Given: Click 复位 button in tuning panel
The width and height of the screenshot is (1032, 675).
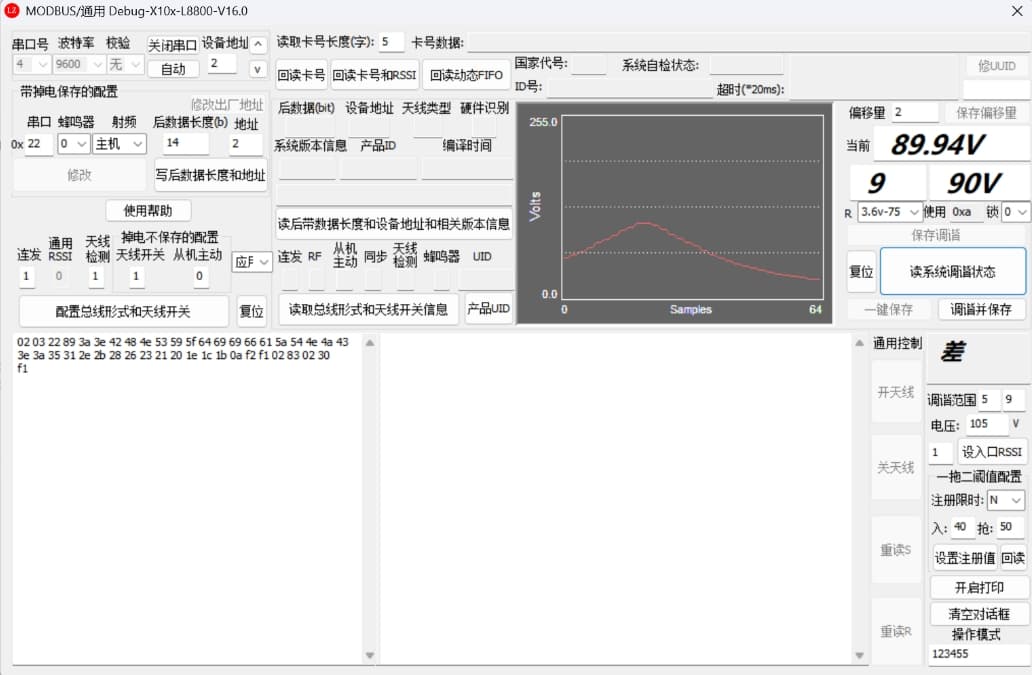Looking at the screenshot, I should (x=861, y=272).
